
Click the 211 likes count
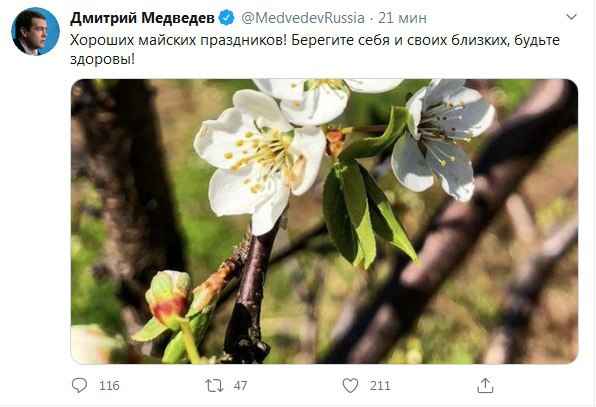pos(380,386)
